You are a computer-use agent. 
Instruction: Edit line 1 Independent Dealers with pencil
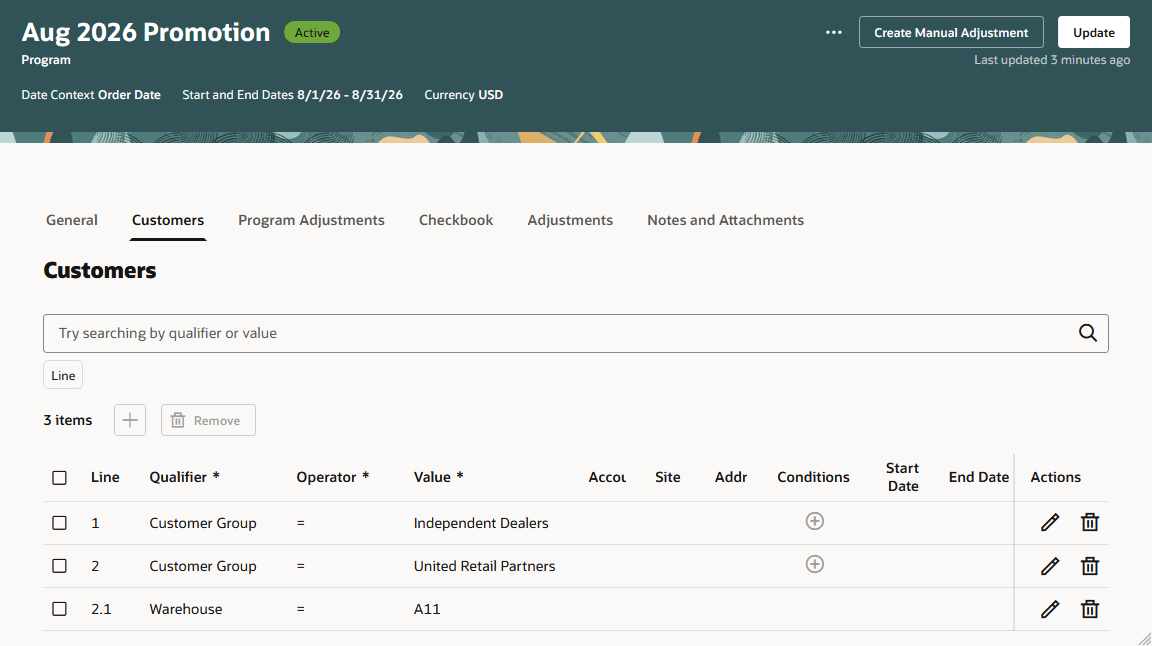pos(1050,523)
